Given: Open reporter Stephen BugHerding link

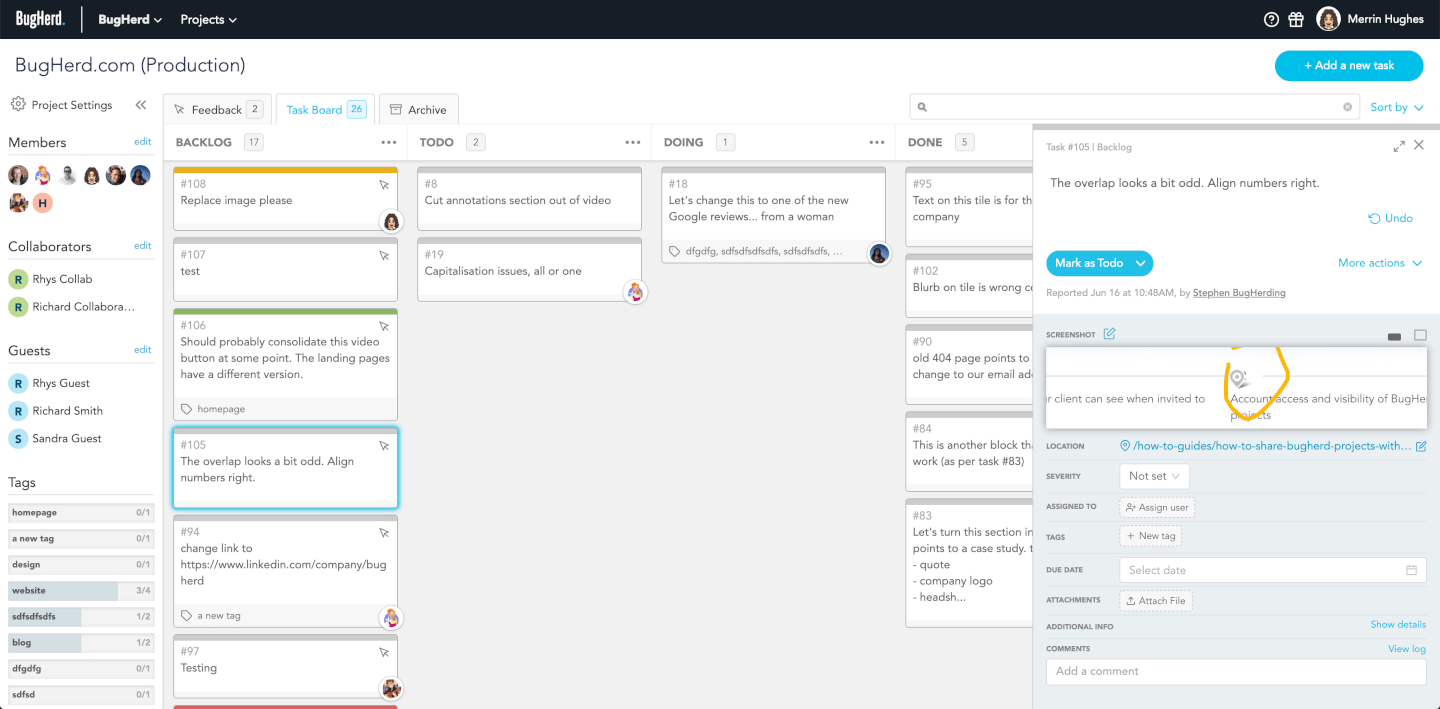Looking at the screenshot, I should (1239, 292).
